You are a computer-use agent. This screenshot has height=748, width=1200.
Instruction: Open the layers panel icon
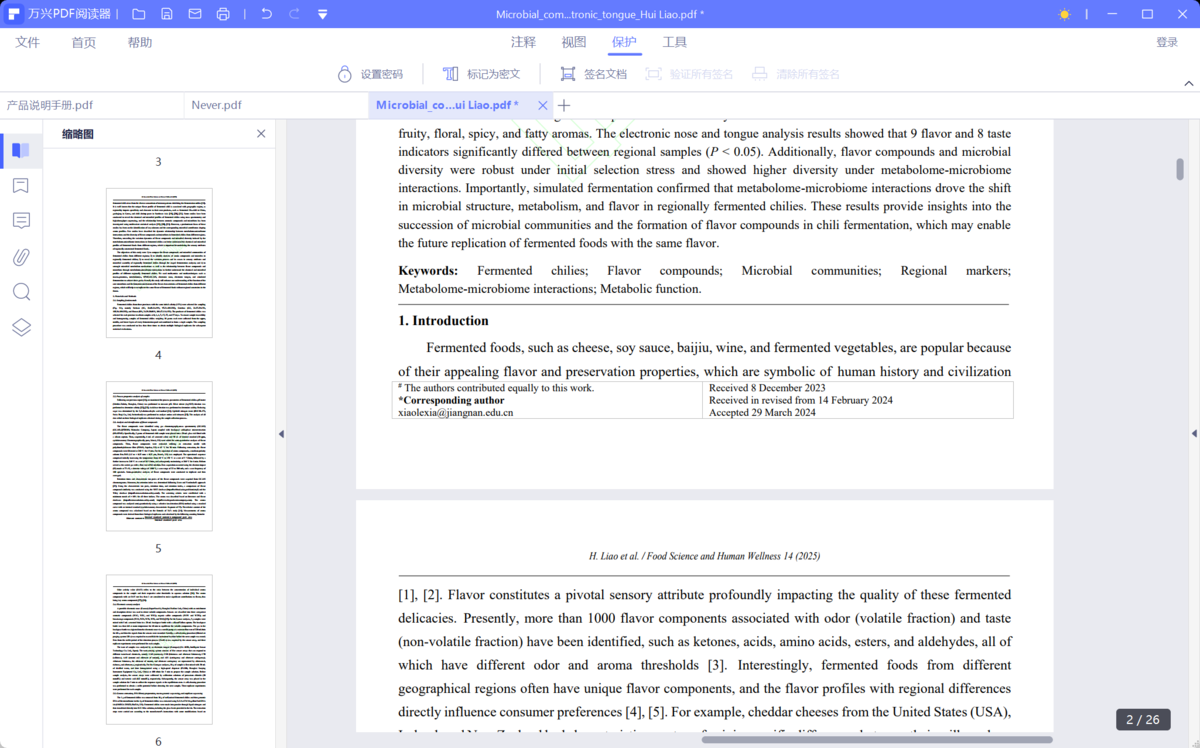[x=21, y=327]
